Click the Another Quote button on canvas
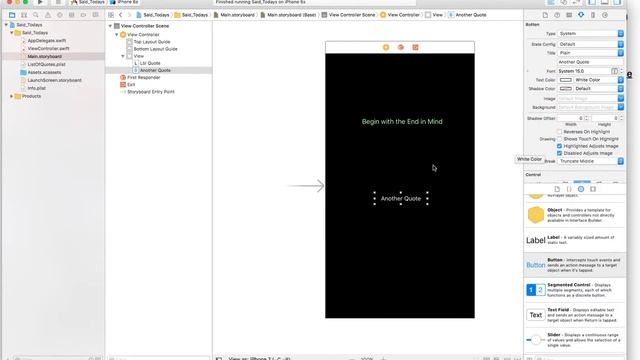Screen dimensions: 640x360 pyautogui.click(x=401, y=199)
